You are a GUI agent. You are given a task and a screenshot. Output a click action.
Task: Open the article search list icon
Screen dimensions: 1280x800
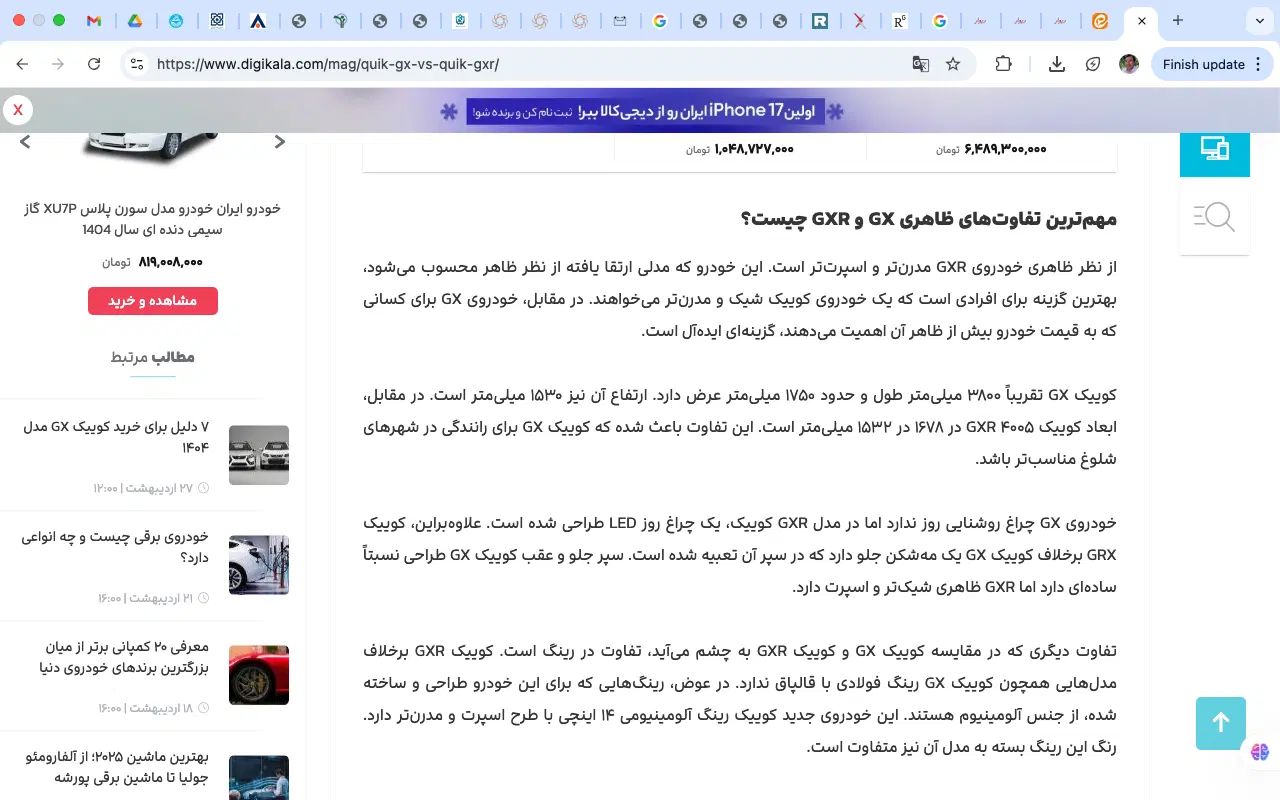[1215, 216]
